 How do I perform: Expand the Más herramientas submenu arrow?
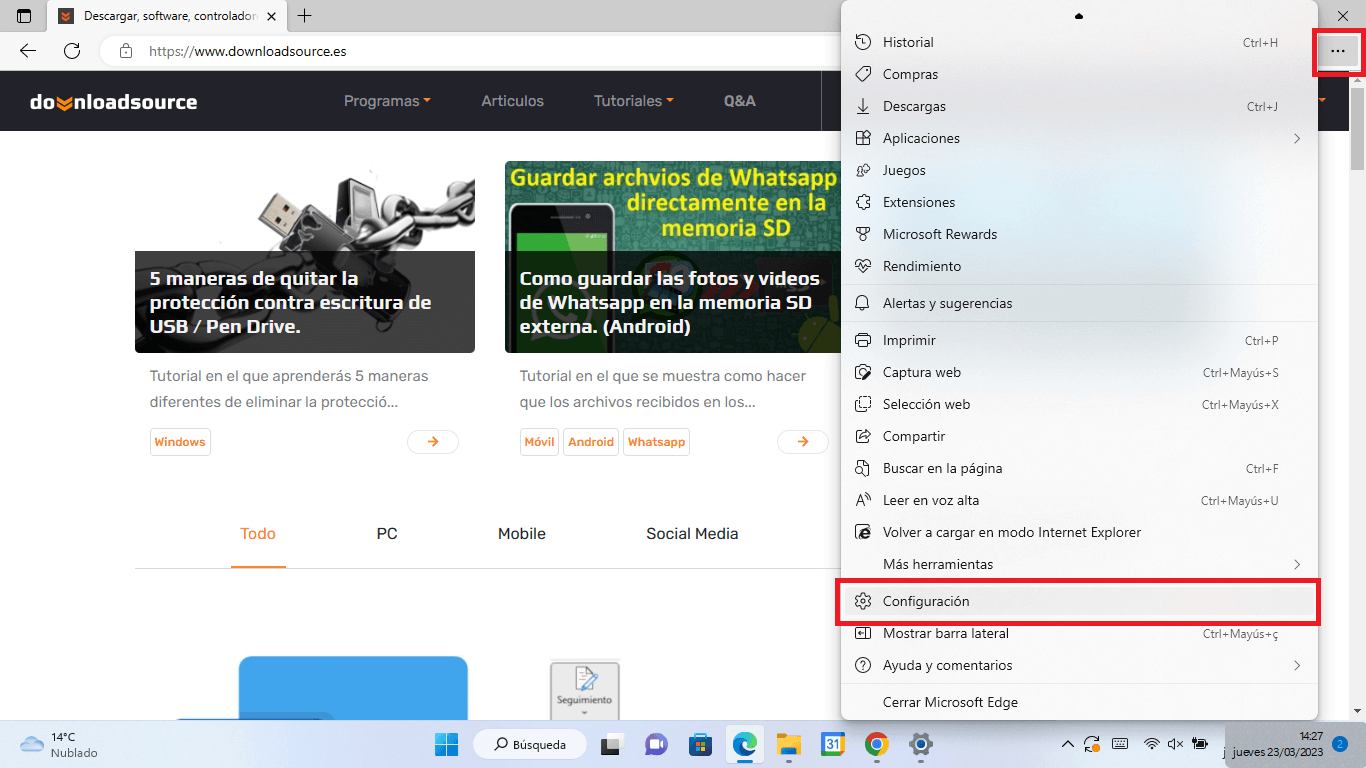tap(1297, 564)
